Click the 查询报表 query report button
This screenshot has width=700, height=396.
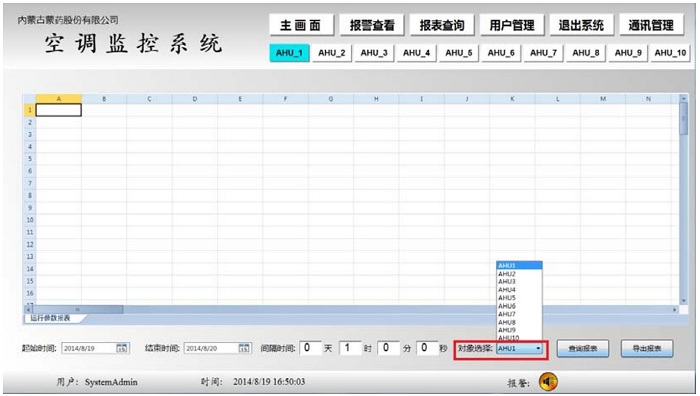pyautogui.click(x=583, y=349)
